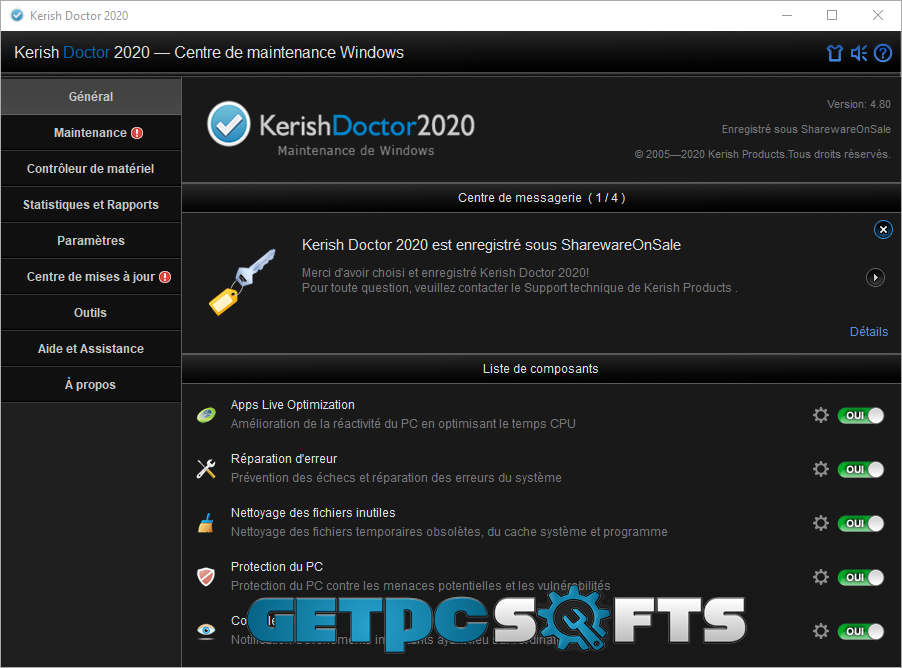Click the Maintenance red alert badge
The image size is (902, 668).
[x=137, y=133]
